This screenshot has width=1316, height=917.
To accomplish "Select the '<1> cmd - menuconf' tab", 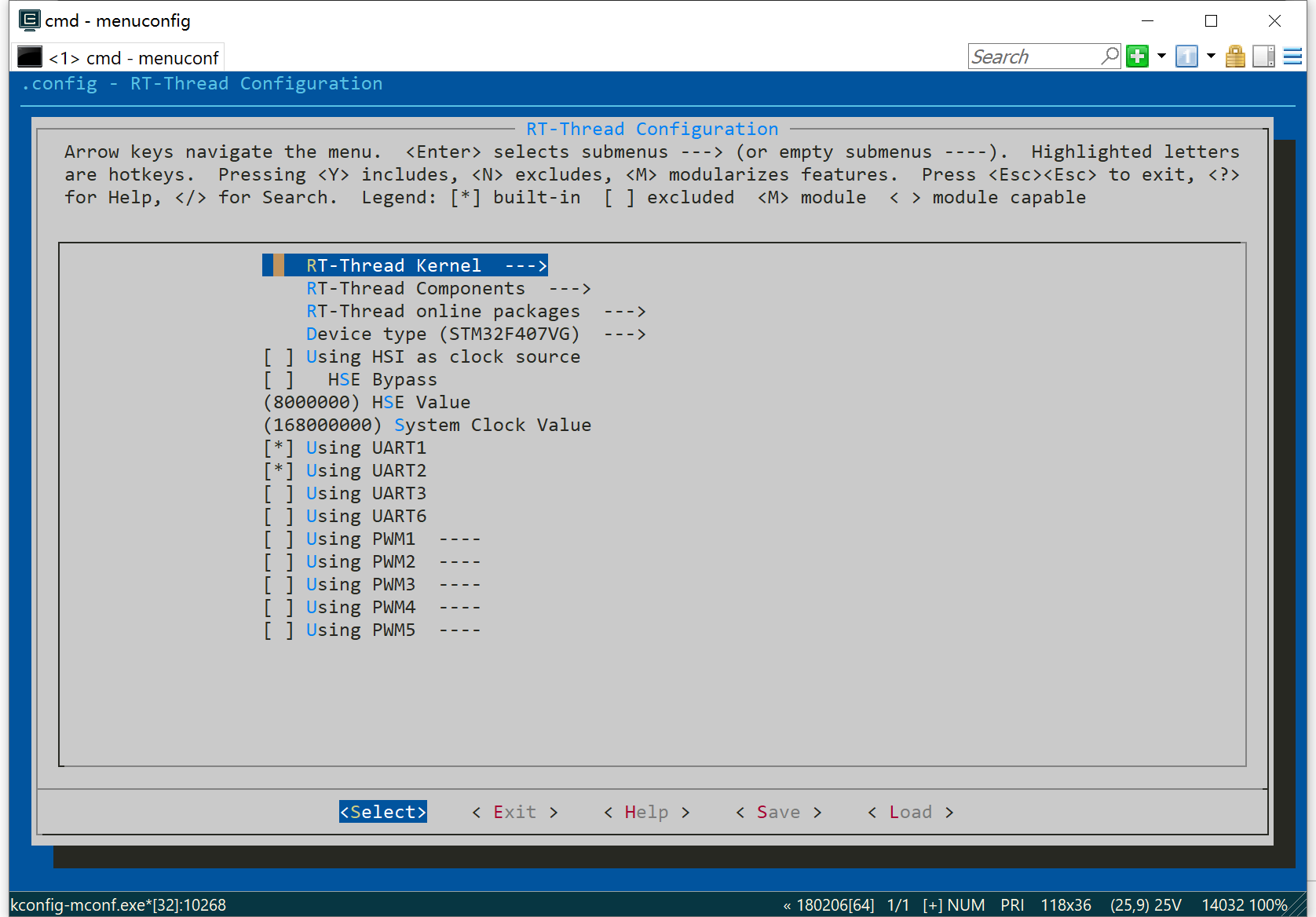I will pyautogui.click(x=119, y=57).
